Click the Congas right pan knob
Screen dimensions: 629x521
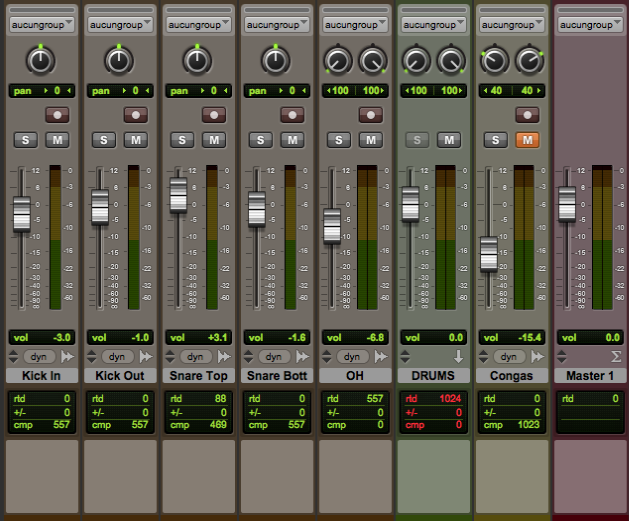[530, 61]
